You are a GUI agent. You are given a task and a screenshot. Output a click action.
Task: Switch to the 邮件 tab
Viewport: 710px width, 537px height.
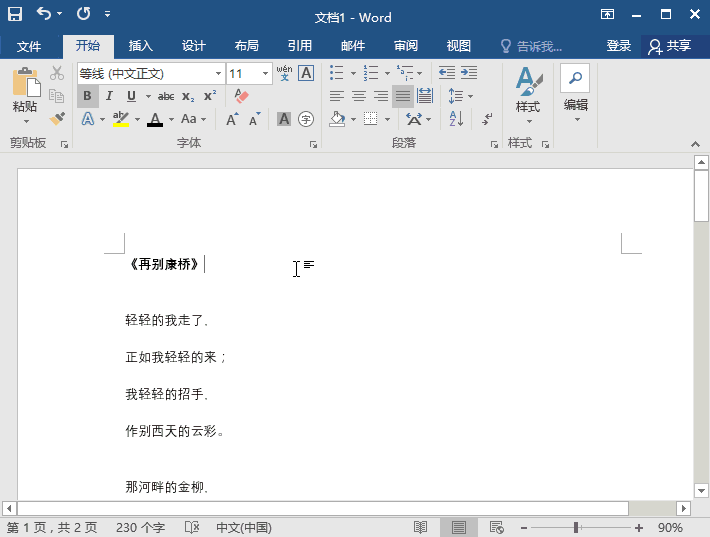pyautogui.click(x=353, y=46)
